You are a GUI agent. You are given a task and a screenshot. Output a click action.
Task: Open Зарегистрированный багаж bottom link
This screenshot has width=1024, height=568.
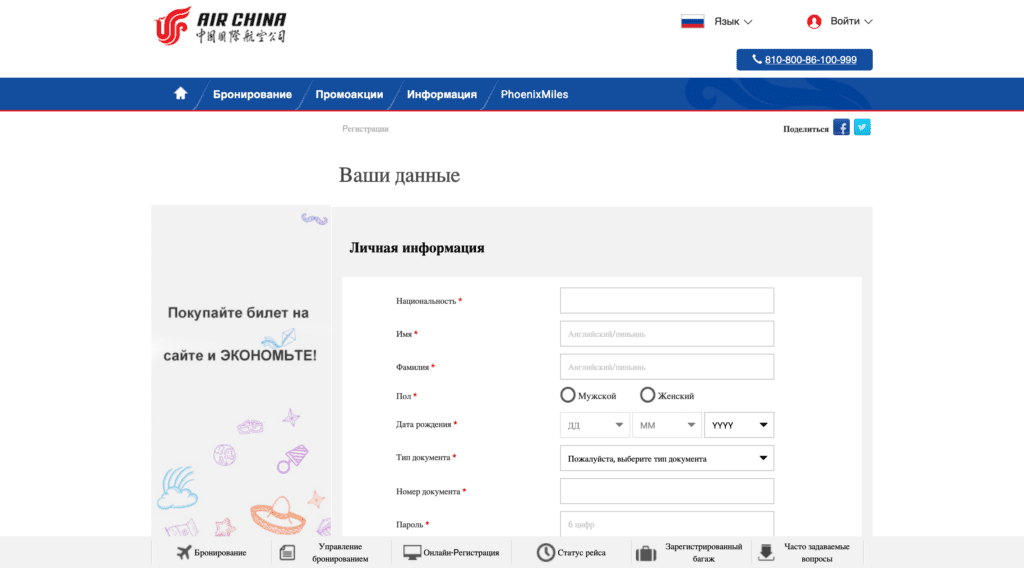[x=703, y=552]
